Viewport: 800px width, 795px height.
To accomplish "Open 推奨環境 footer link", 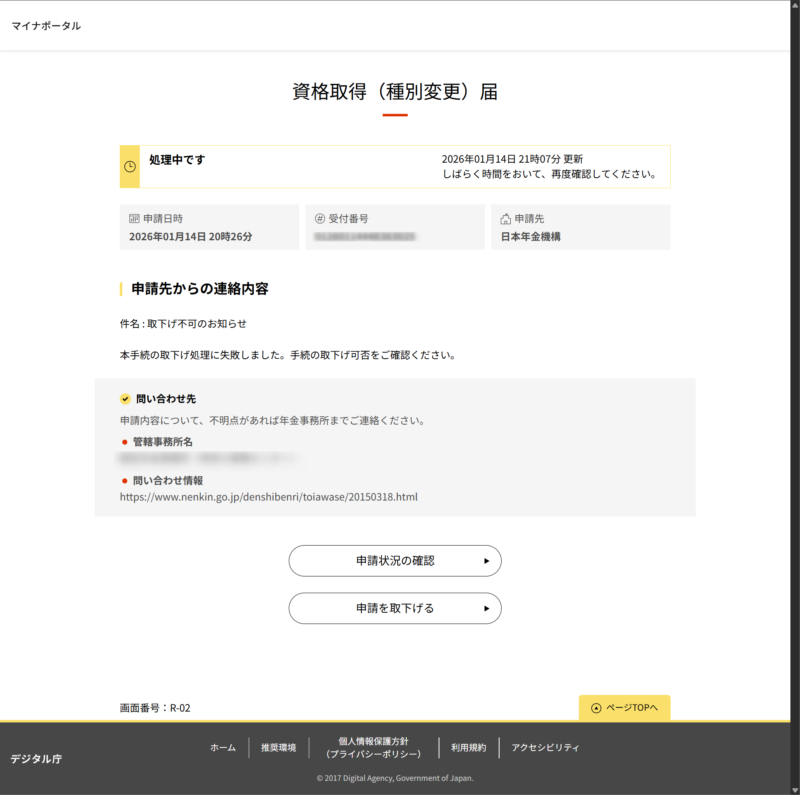I will tap(278, 747).
